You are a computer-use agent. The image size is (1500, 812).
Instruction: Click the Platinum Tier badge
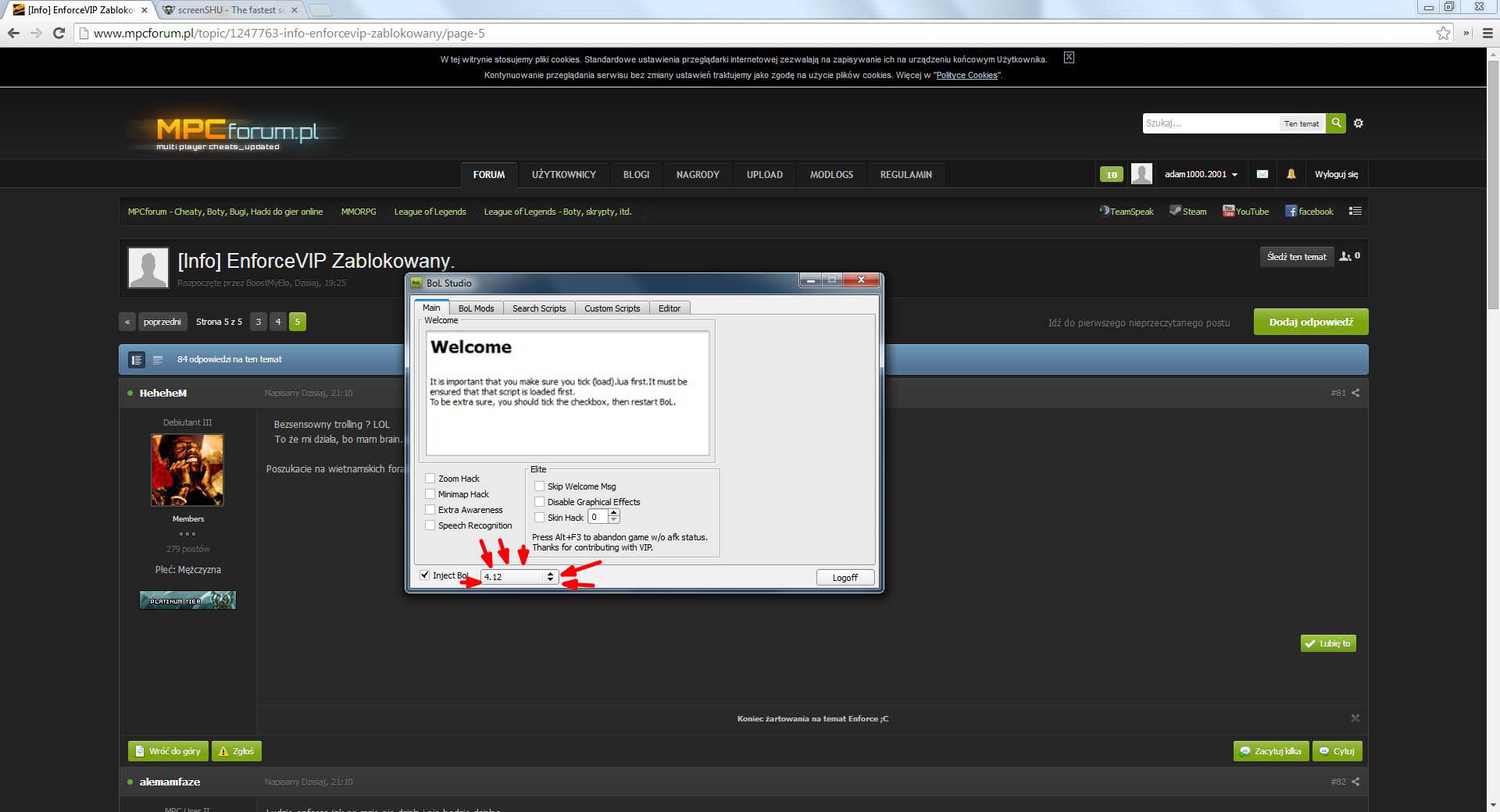(x=187, y=600)
